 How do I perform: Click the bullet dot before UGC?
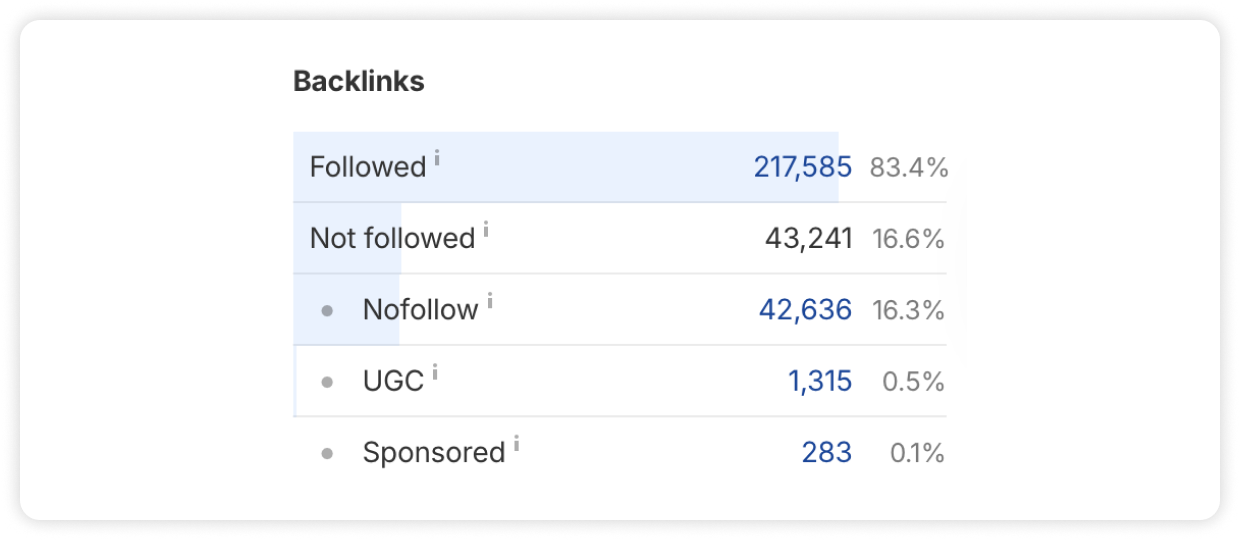pos(327,382)
